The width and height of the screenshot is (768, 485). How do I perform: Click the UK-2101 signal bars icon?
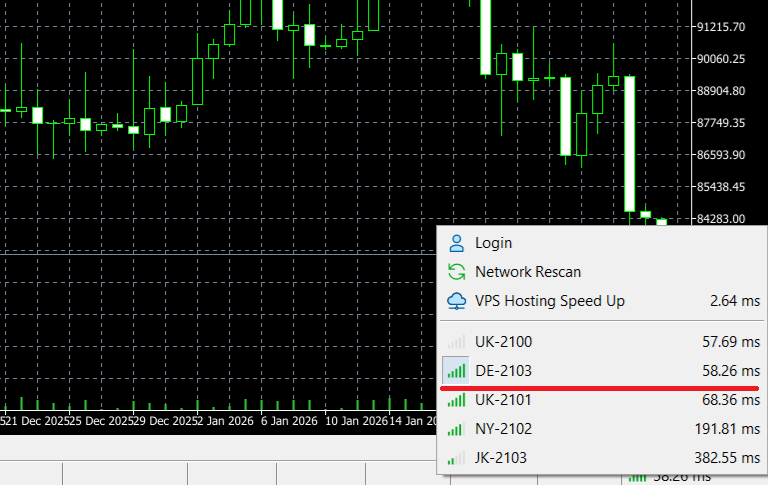(456, 401)
